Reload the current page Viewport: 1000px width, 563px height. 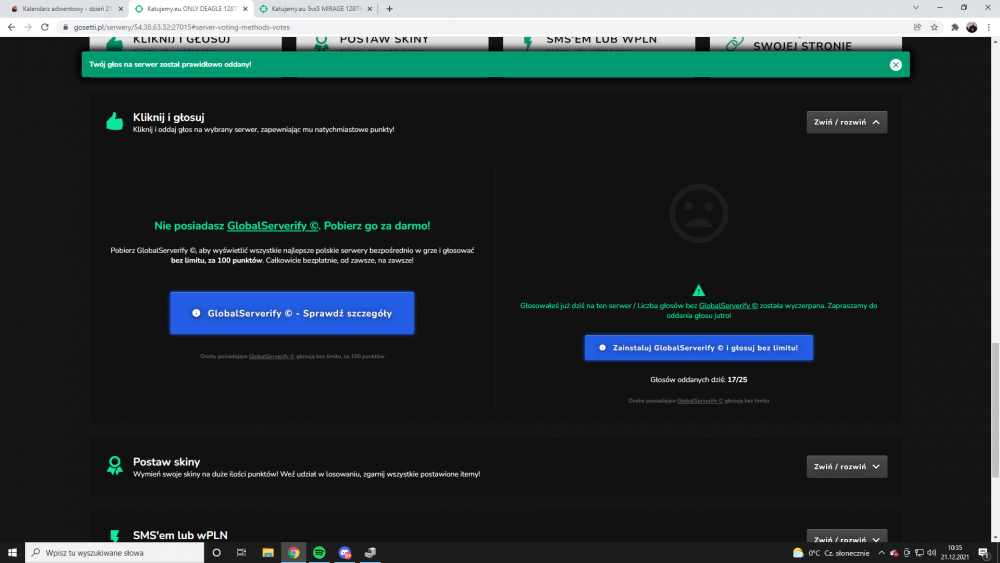click(x=45, y=27)
